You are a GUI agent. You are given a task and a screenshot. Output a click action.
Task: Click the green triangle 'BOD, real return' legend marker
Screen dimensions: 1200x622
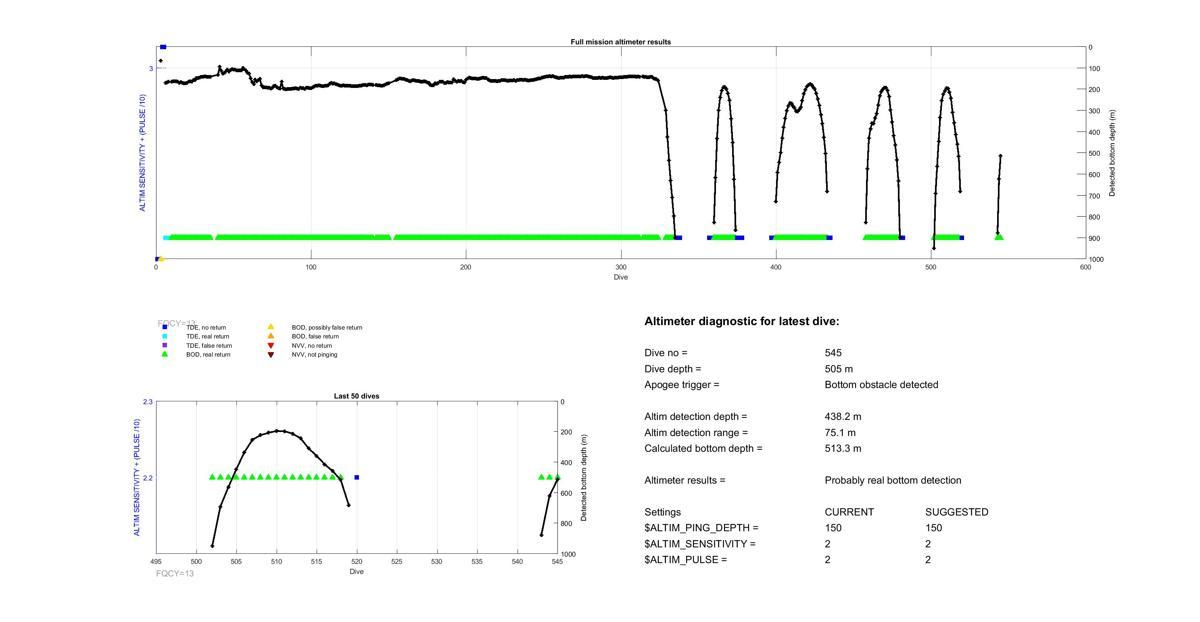pyautogui.click(x=165, y=355)
